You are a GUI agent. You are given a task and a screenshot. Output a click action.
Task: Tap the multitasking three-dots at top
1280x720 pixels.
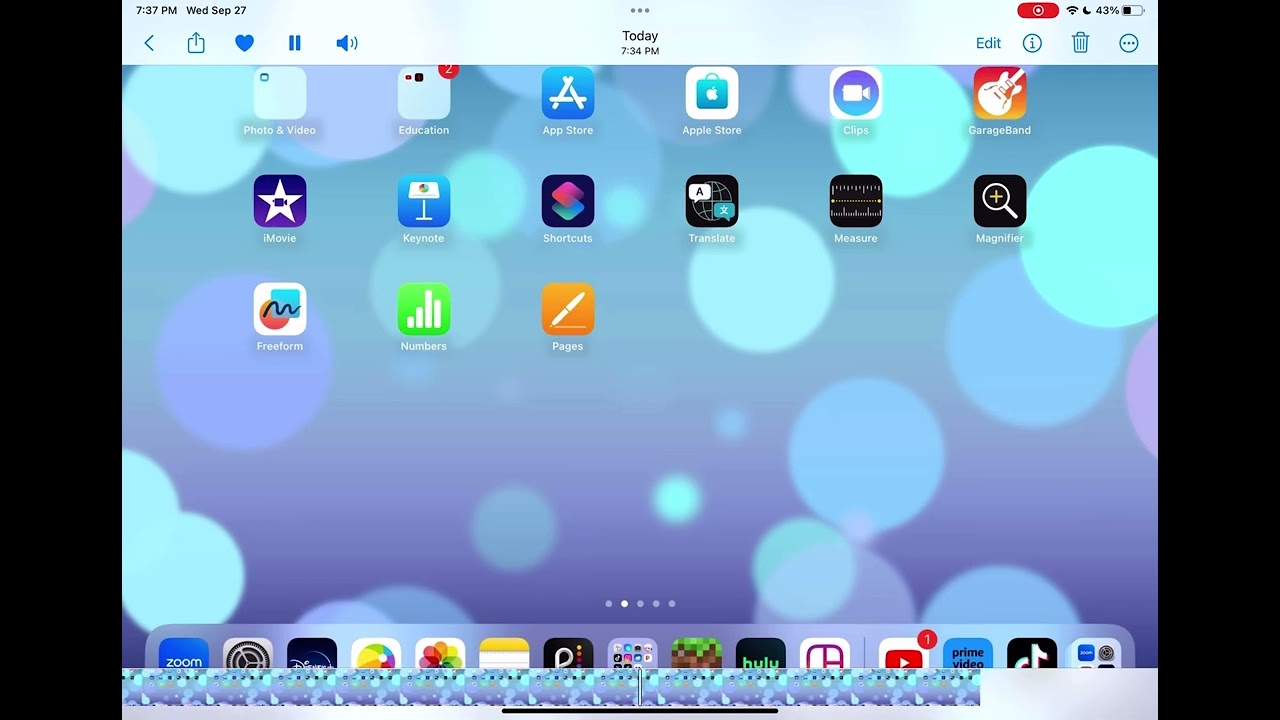(640, 10)
